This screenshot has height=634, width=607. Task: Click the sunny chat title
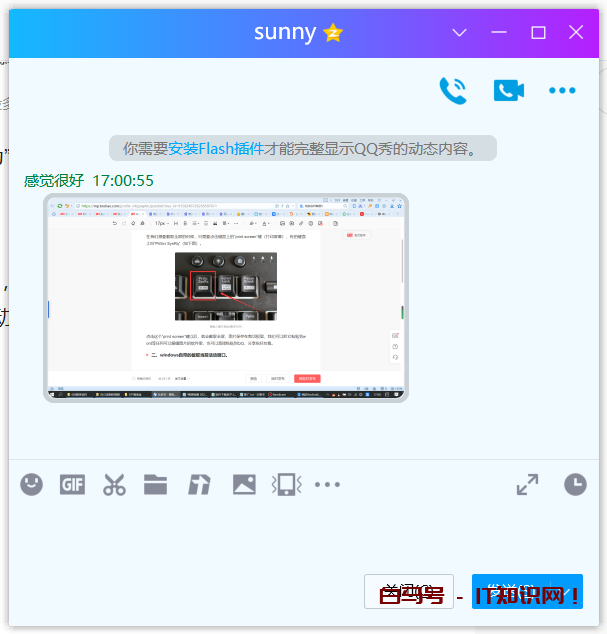click(285, 33)
